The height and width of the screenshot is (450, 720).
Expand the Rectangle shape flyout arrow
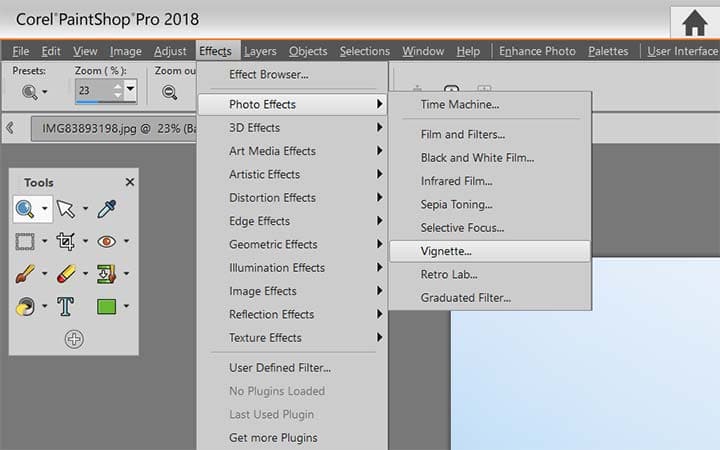coord(126,306)
